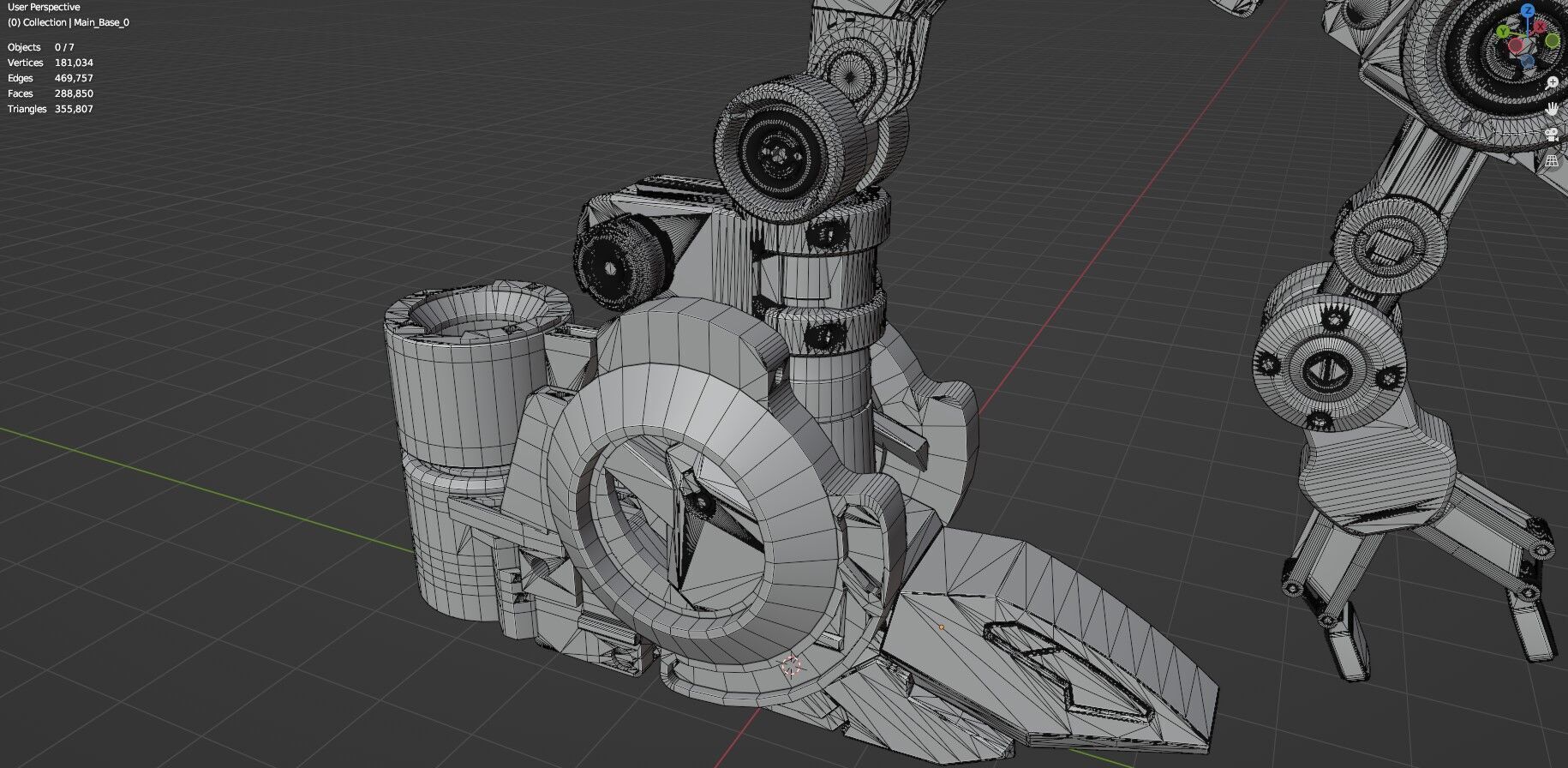Click the orange object origin dot
Screen dimensions: 1568x768
pyautogui.click(x=941, y=627)
